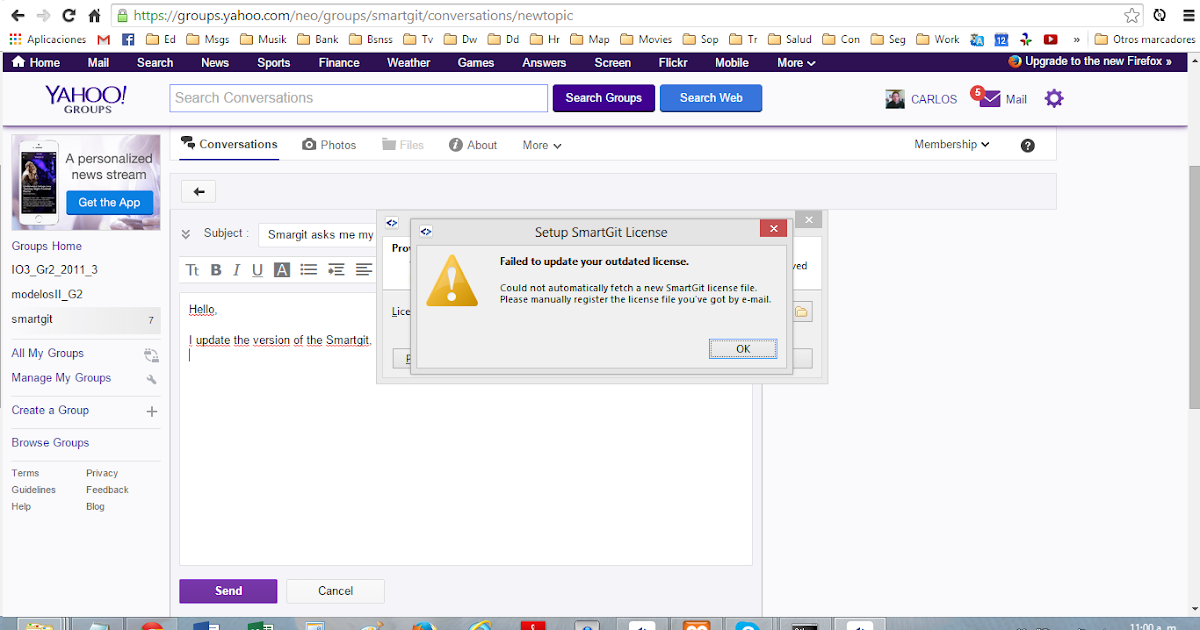Viewport: 1200px width, 630px height.
Task: Click the browser address bar URL
Action: click(x=353, y=16)
